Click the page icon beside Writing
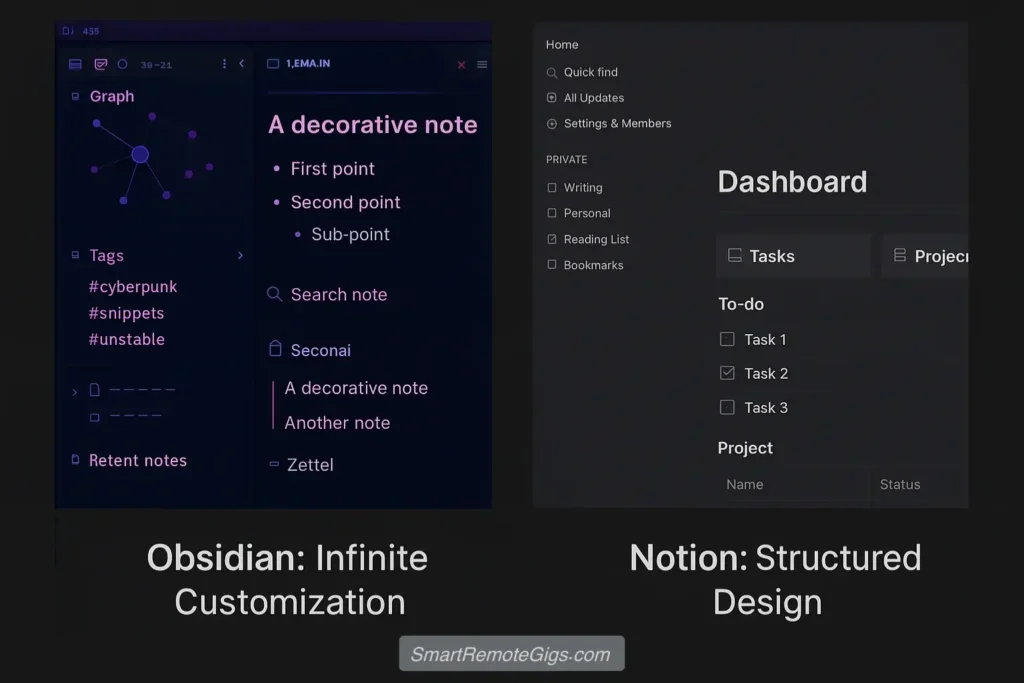The height and width of the screenshot is (683, 1024). (552, 187)
